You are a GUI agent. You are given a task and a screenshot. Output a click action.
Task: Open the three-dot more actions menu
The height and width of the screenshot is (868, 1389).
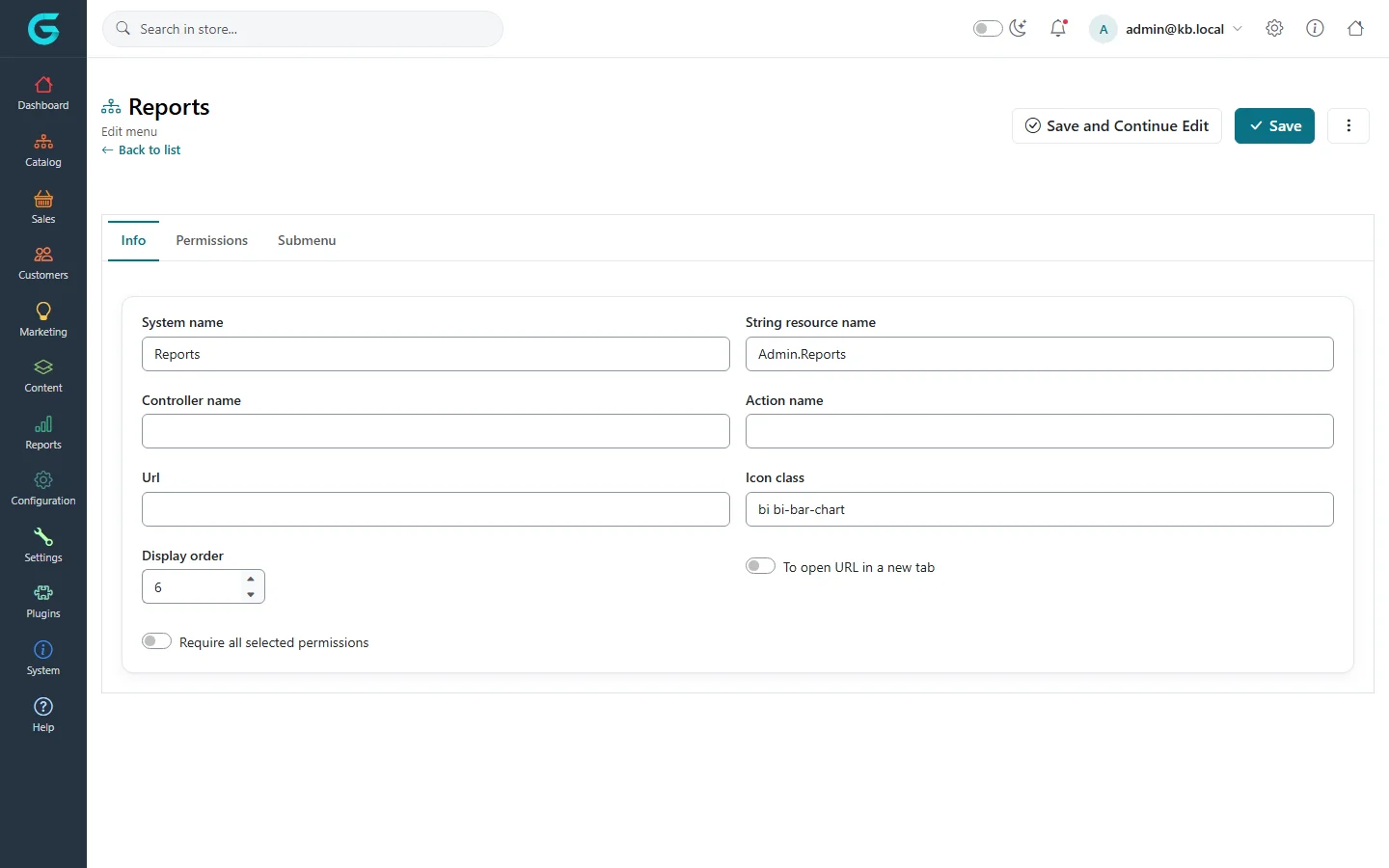click(x=1348, y=125)
